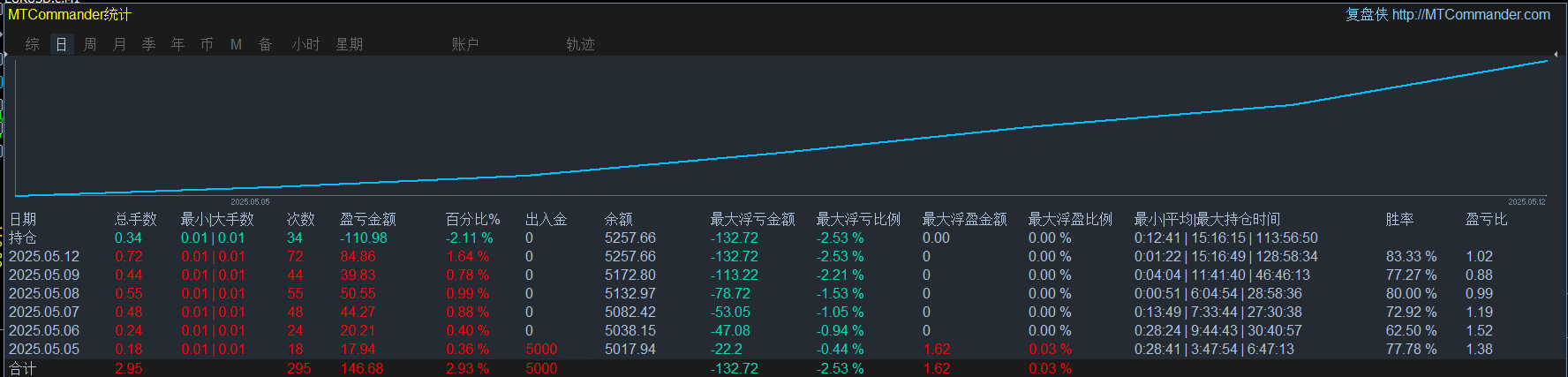Click the 295 total trade count

[x=299, y=368]
